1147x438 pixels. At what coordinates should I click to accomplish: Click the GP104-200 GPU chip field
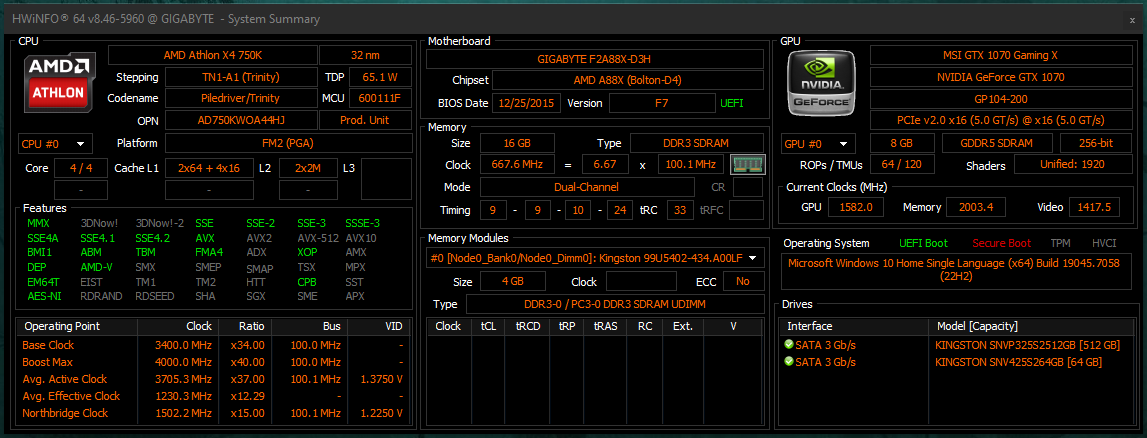[x=1001, y=98]
